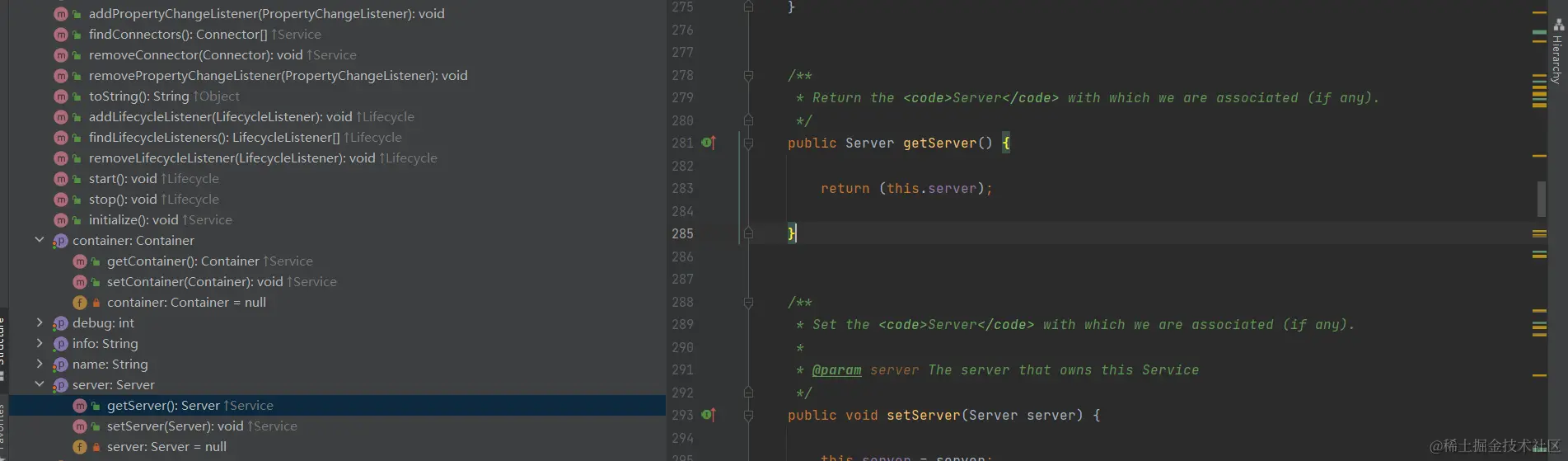Expand the debug: int property node
The height and width of the screenshot is (461, 1568).
coord(39,322)
